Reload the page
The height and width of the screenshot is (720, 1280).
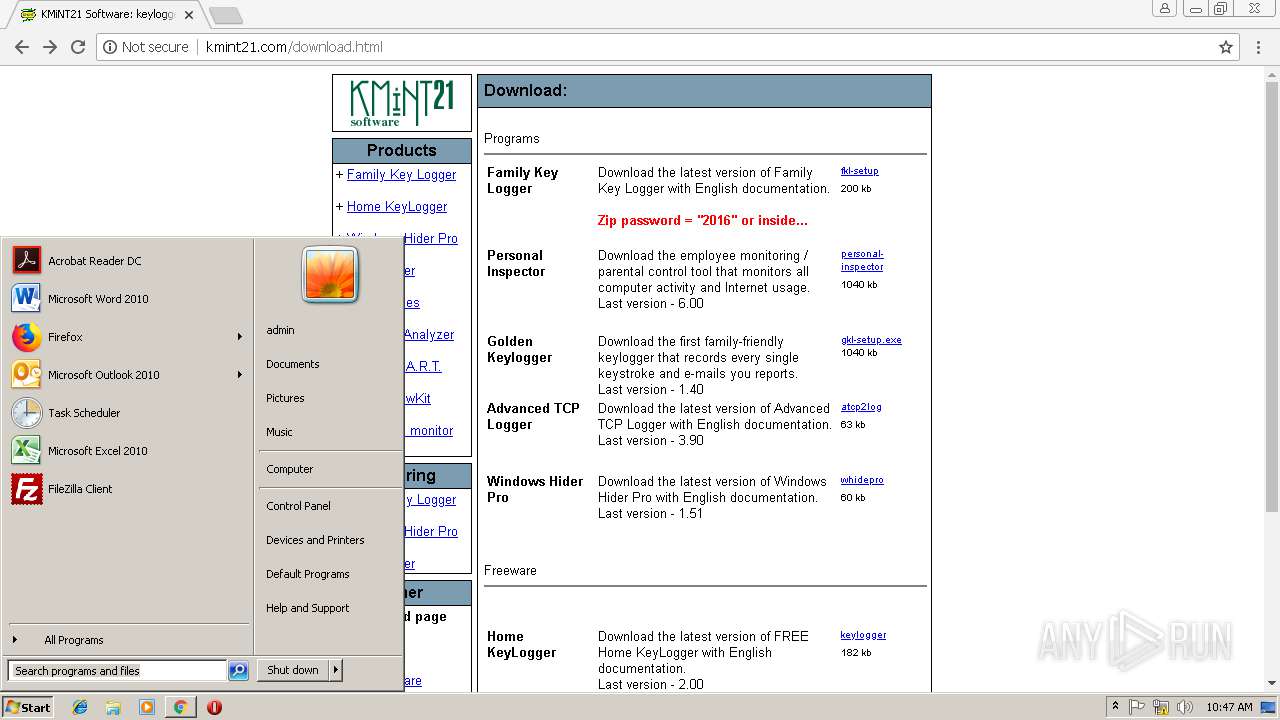(78, 47)
